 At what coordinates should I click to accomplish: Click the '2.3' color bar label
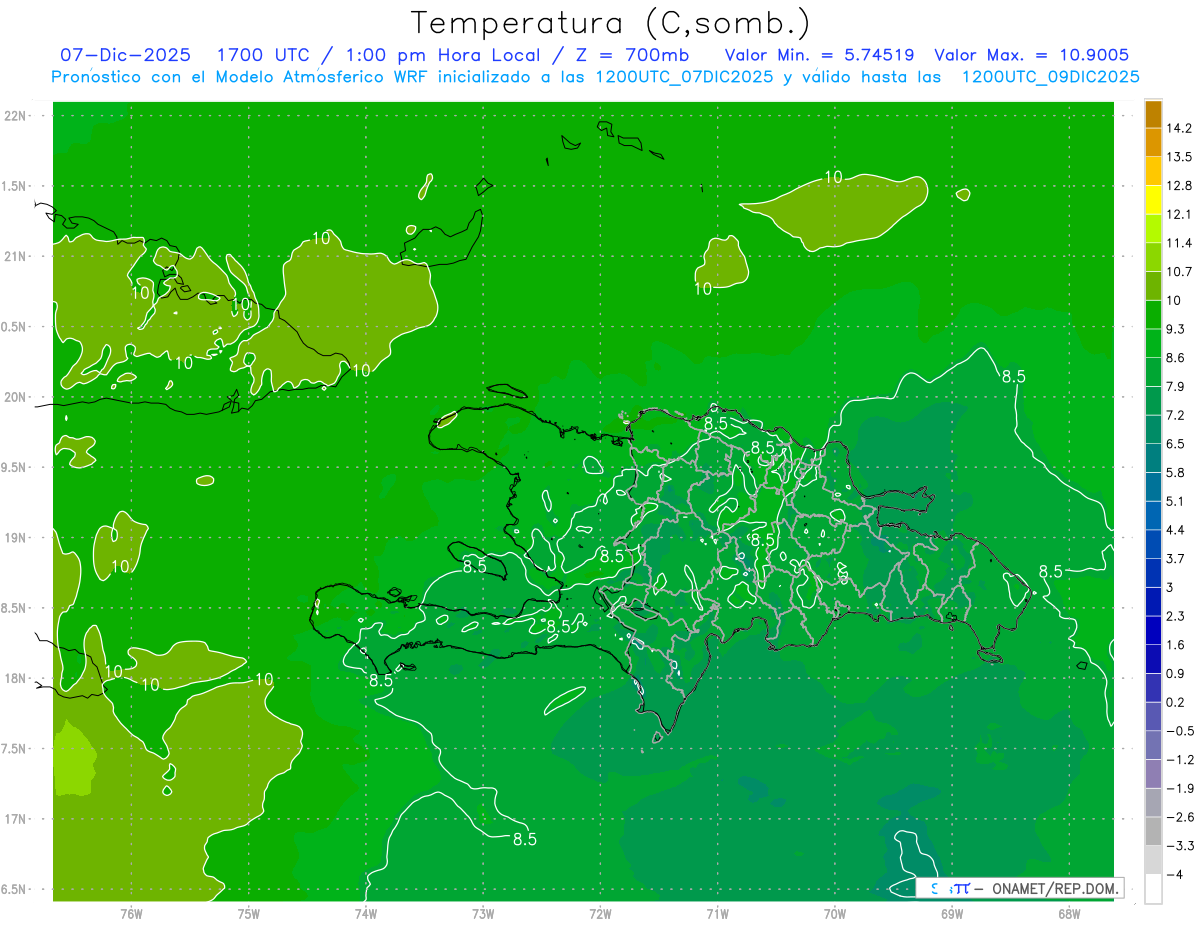[x=1175, y=616]
